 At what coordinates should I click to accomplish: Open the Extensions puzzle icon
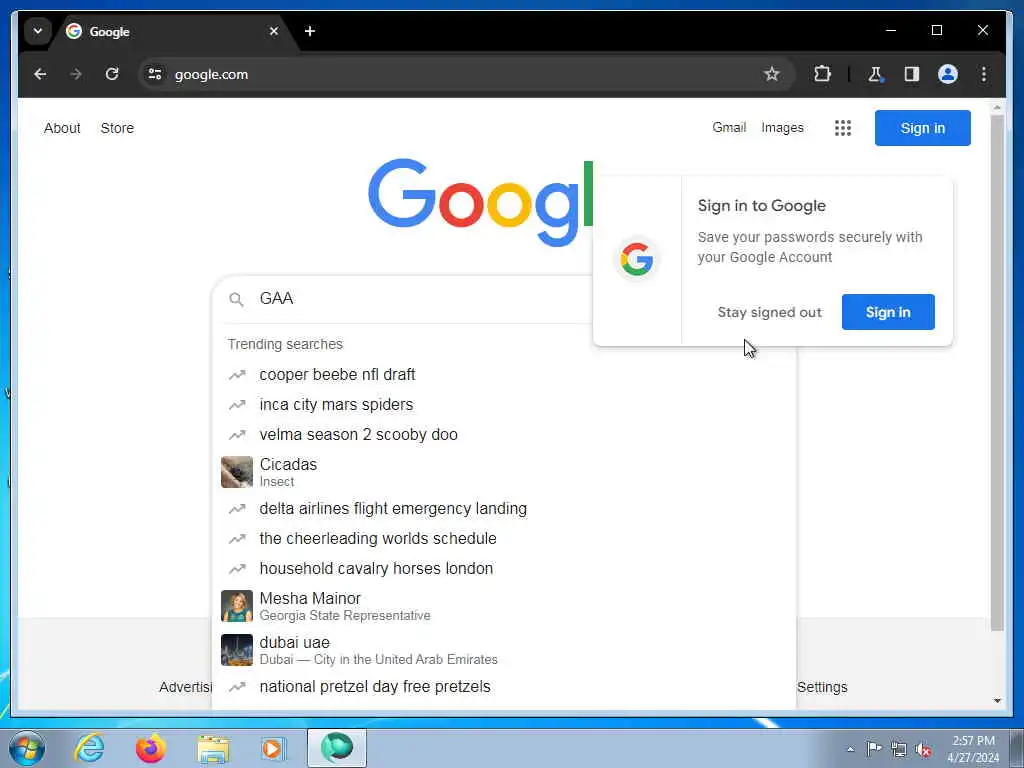[x=822, y=74]
